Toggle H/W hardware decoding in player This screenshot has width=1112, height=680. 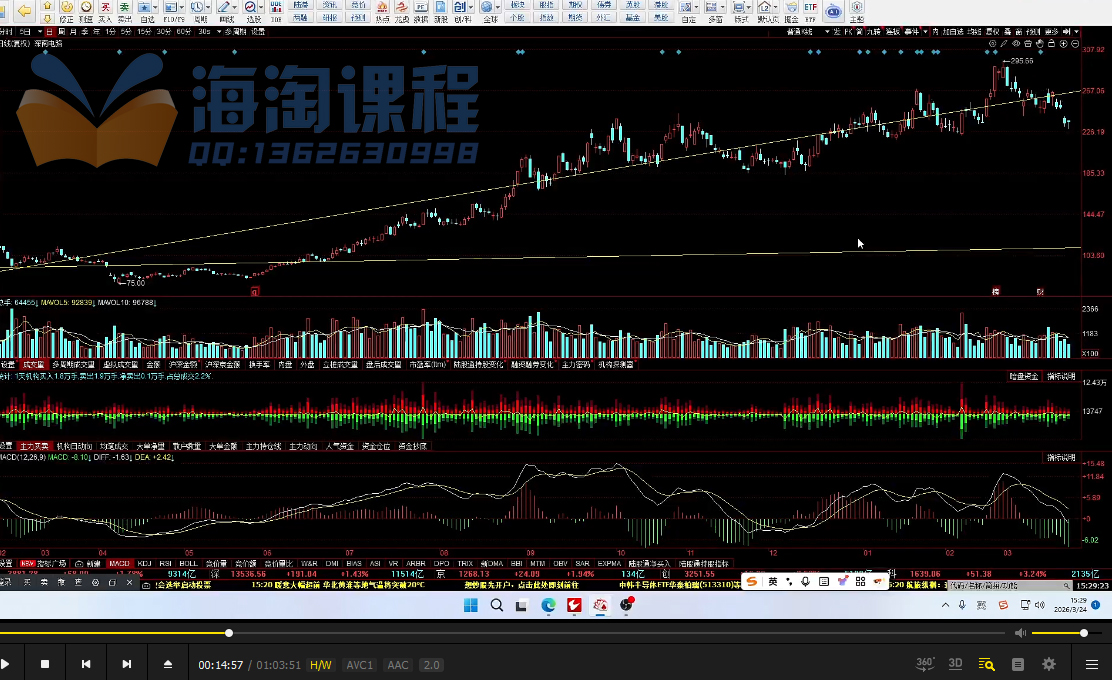(x=318, y=664)
